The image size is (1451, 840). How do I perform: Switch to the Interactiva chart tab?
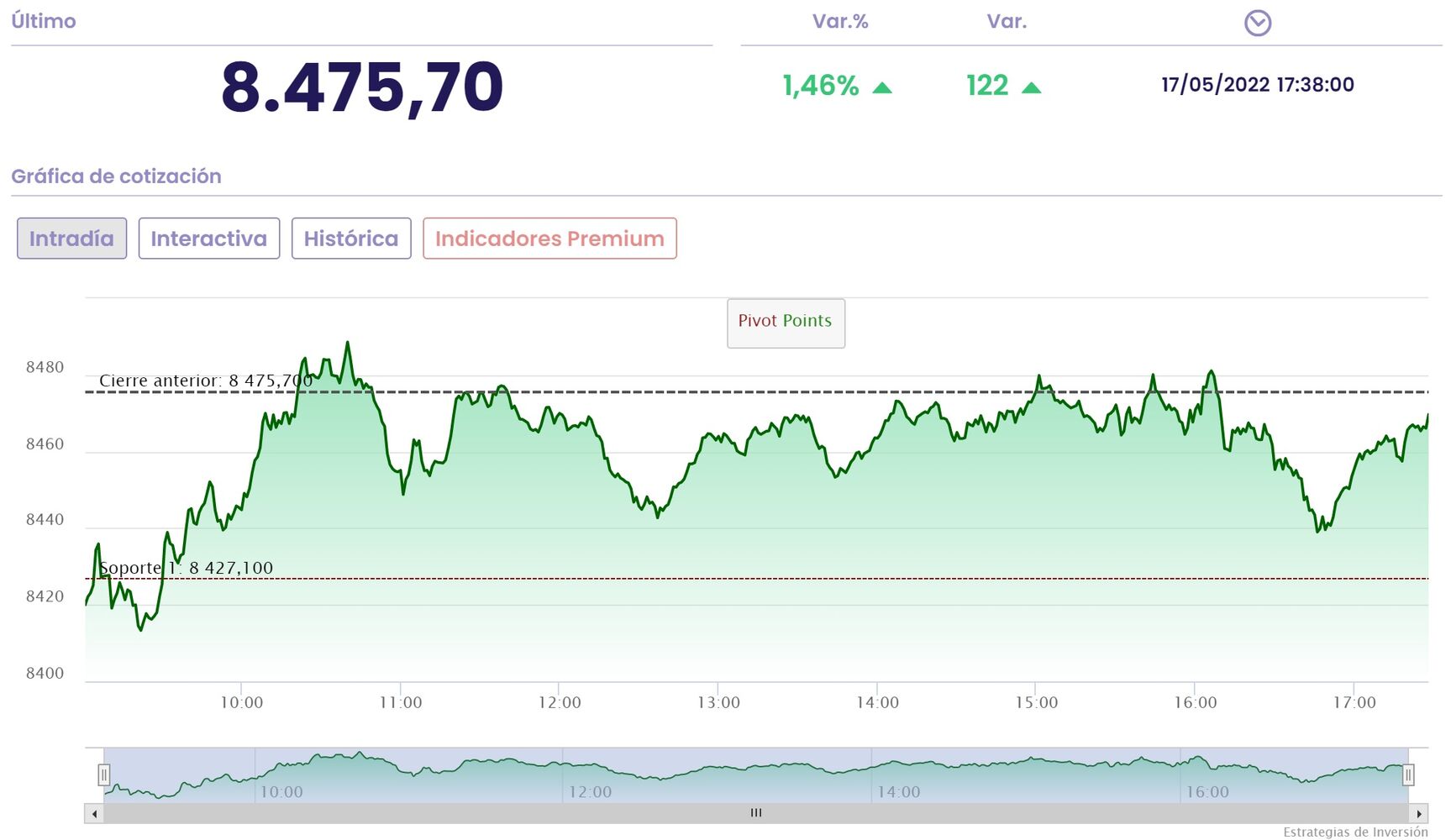pyautogui.click(x=208, y=239)
